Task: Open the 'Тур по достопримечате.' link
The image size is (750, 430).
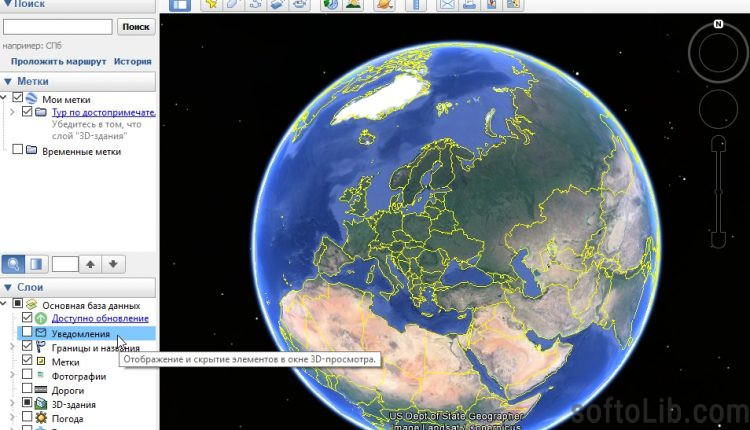Action: 104,112
